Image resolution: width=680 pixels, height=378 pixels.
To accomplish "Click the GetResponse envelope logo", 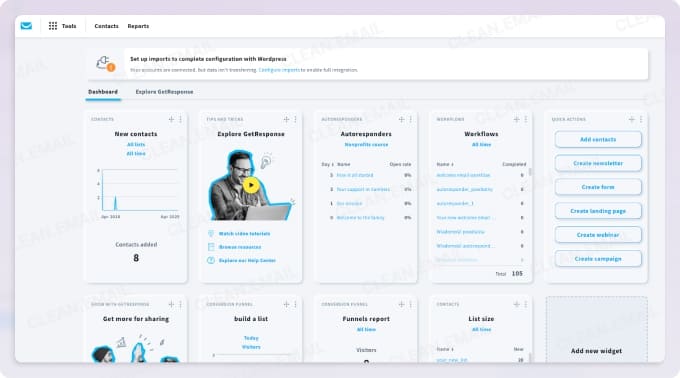I will pos(26,26).
